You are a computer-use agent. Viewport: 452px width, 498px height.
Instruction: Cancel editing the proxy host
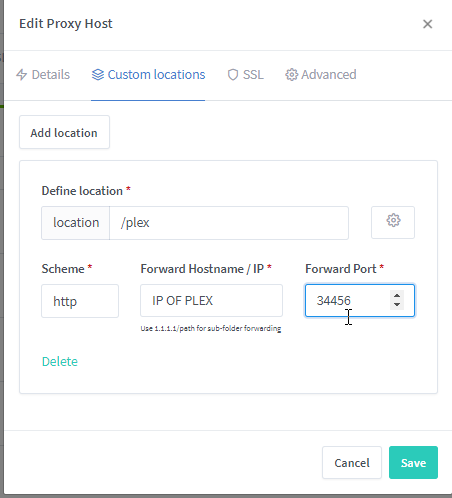coord(352,463)
